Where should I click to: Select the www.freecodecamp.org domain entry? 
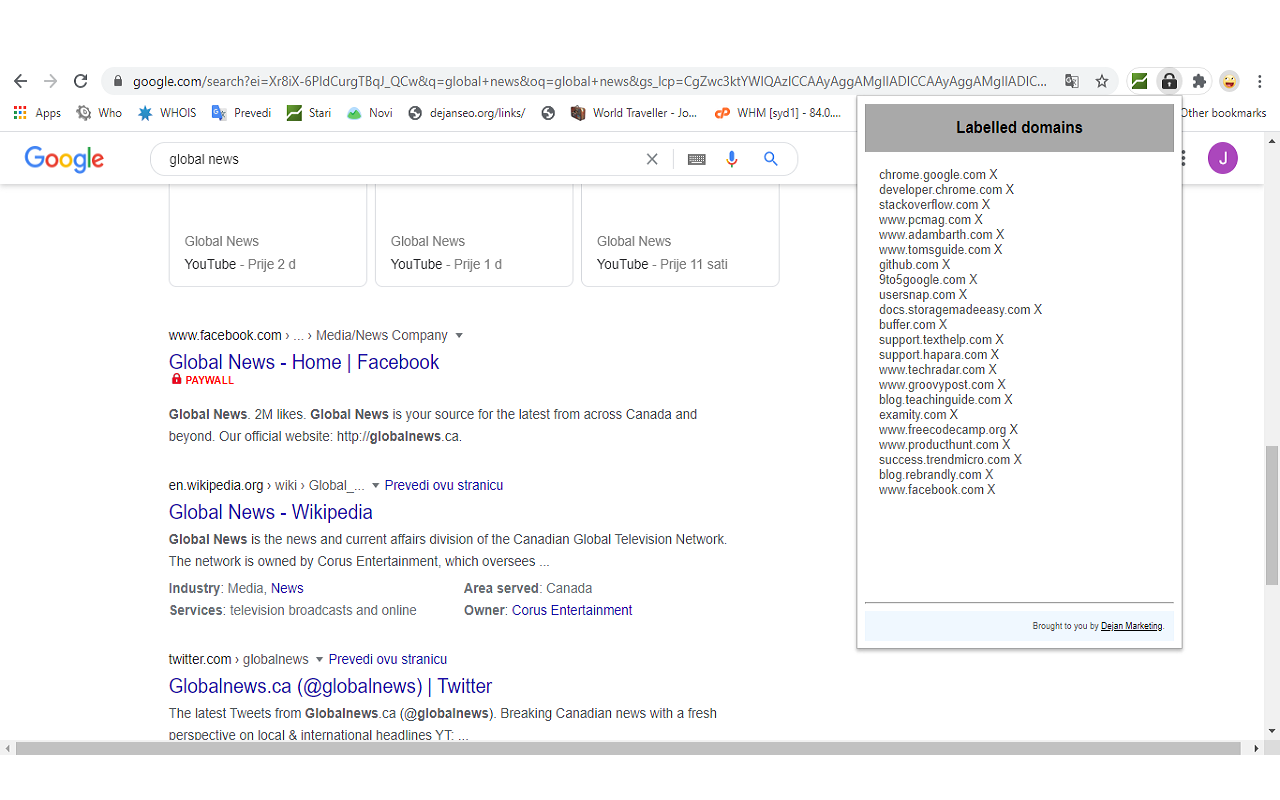pyautogui.click(x=943, y=430)
